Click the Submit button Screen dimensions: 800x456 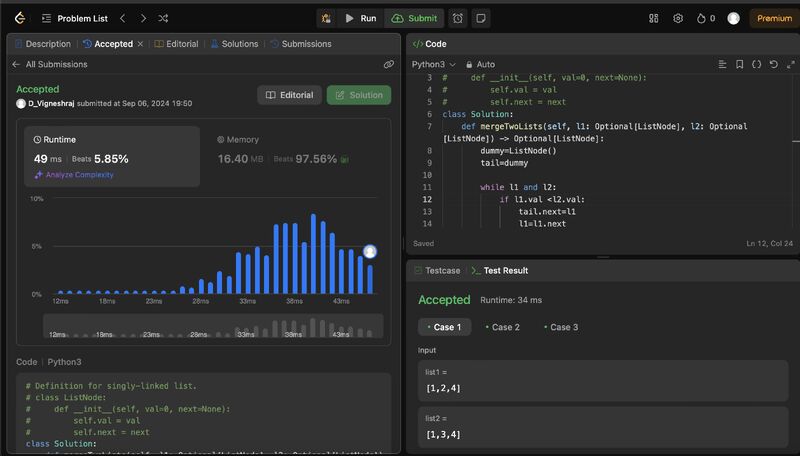[414, 18]
